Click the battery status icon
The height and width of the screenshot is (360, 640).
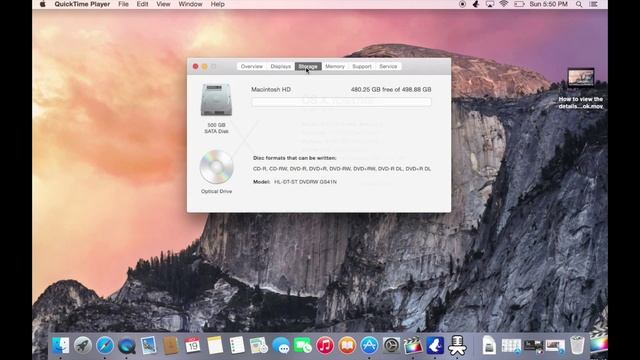coord(519,4)
